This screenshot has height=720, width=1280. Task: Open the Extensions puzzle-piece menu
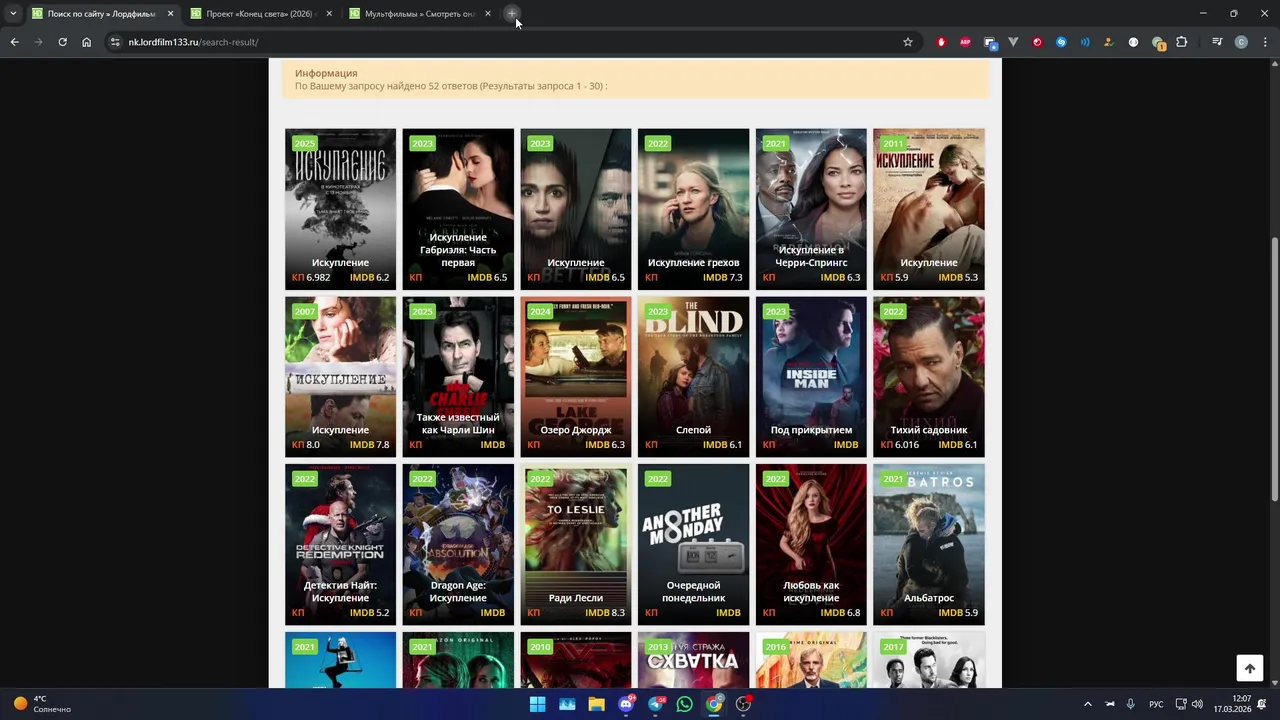1182,42
